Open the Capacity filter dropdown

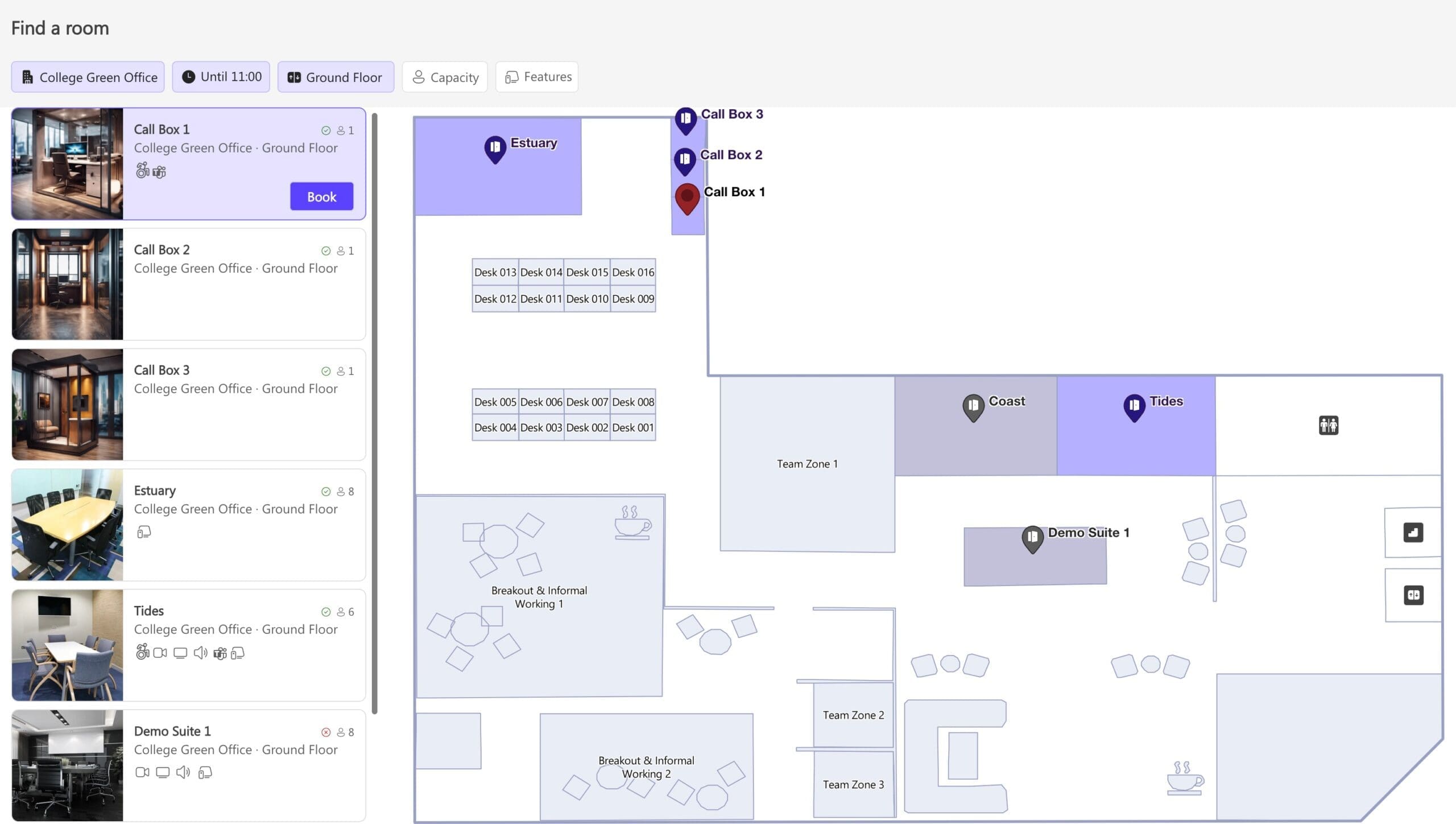(x=445, y=77)
